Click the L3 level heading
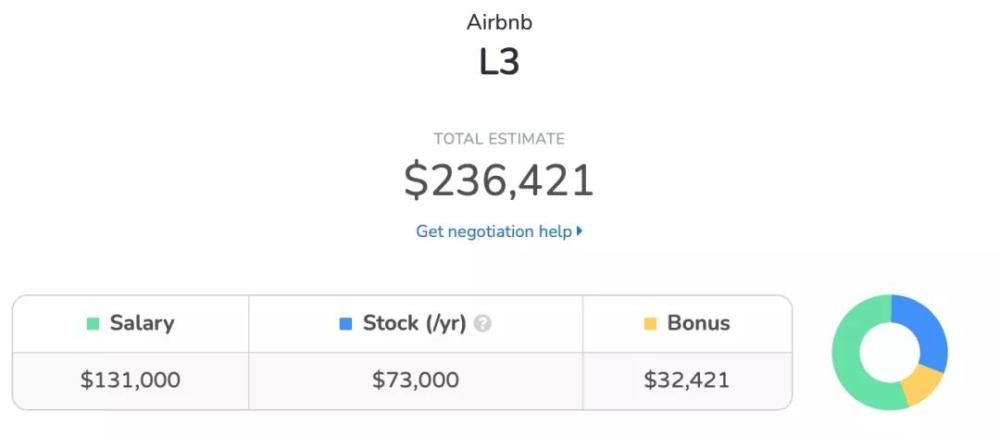Screen dimensions: 1000x437 point(499,63)
